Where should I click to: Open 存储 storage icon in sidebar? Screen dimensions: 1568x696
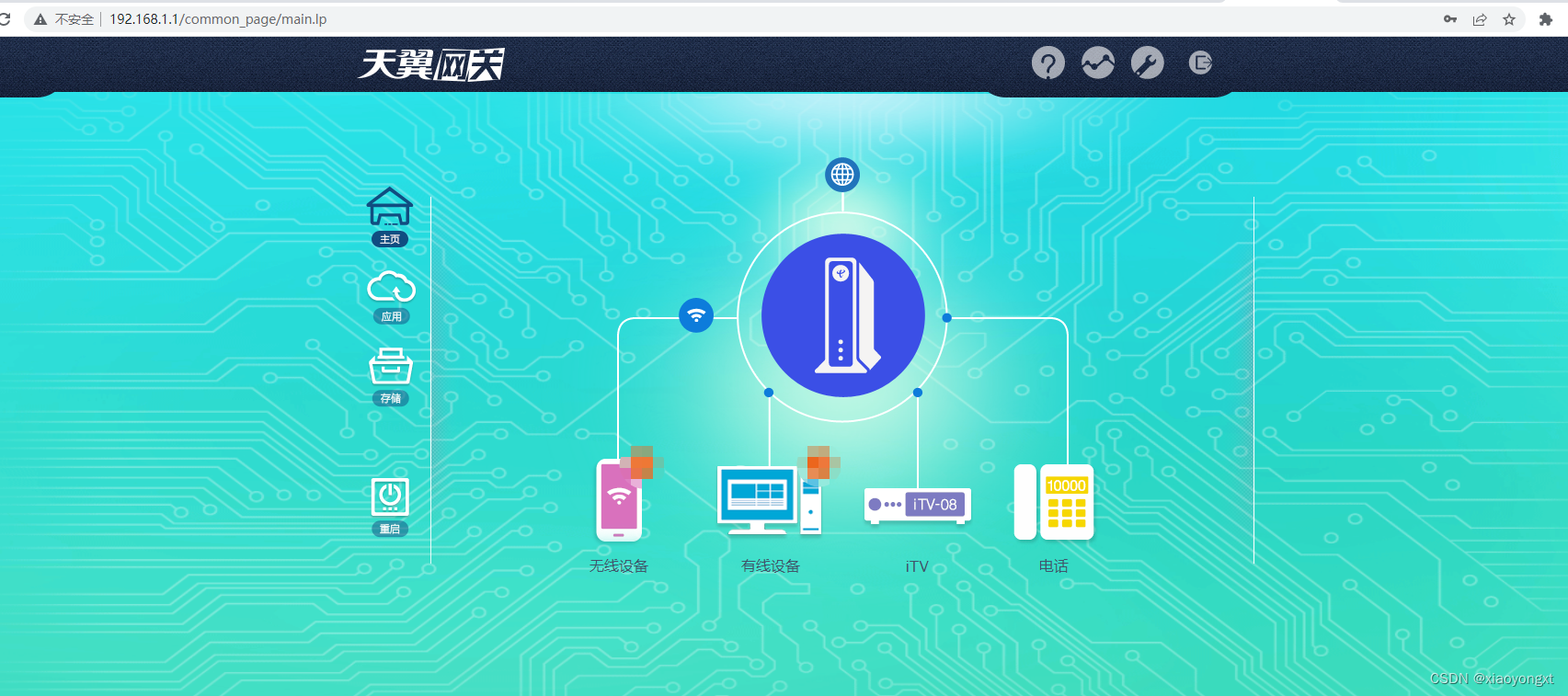391,366
